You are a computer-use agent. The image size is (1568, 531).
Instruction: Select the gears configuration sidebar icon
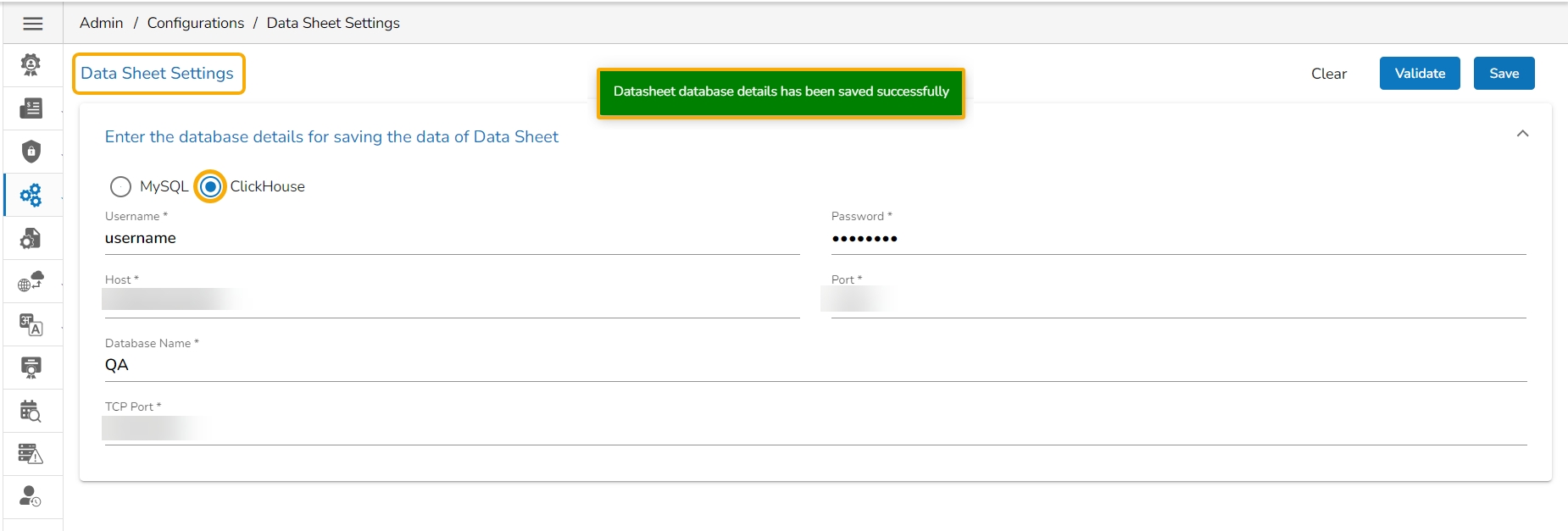click(x=31, y=196)
